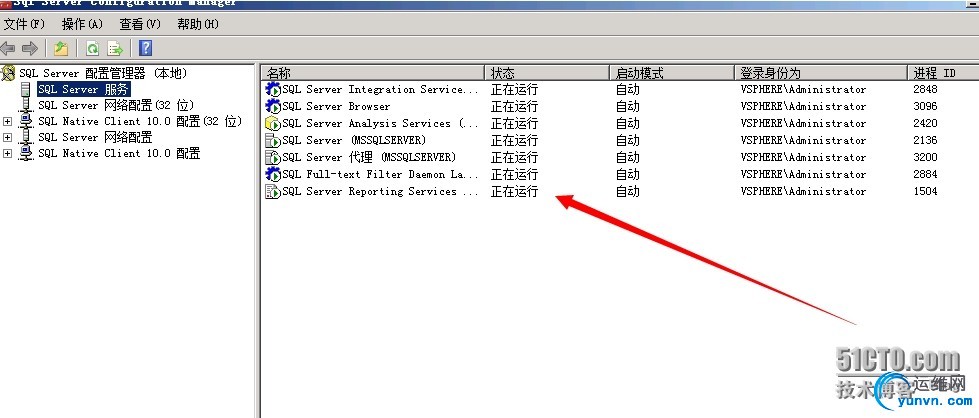Viewport: 979px width, 418px height.
Task: Click 正在运行 status of SQL Server Browser
Action: (x=514, y=106)
